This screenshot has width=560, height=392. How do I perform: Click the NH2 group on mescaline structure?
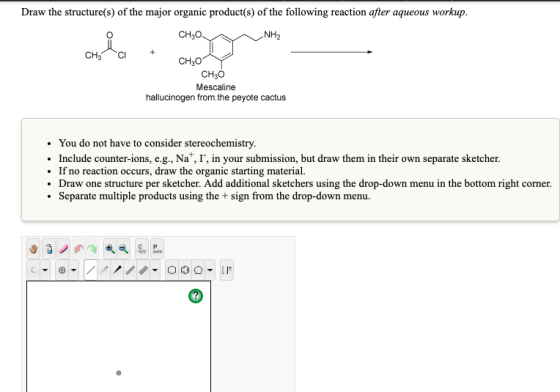tap(272, 35)
